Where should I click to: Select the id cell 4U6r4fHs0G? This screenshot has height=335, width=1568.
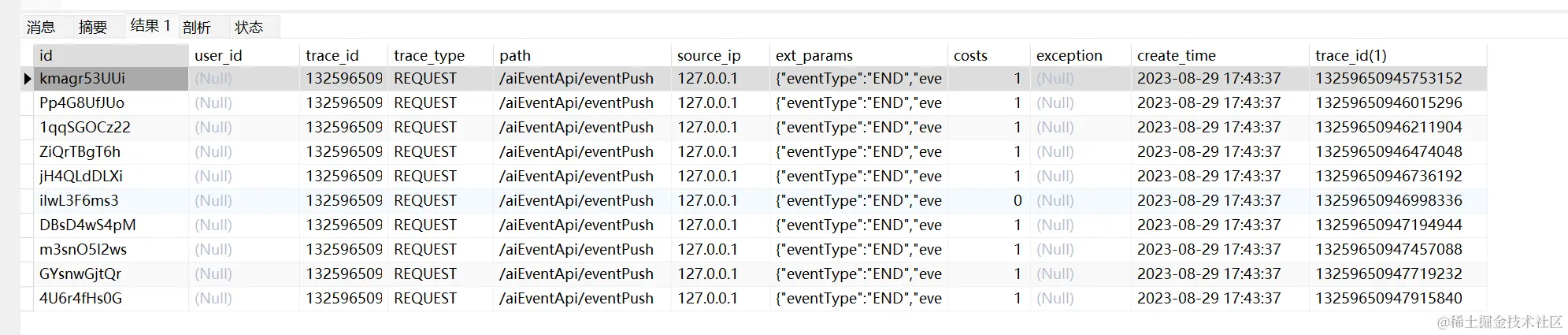pyautogui.click(x=111, y=299)
